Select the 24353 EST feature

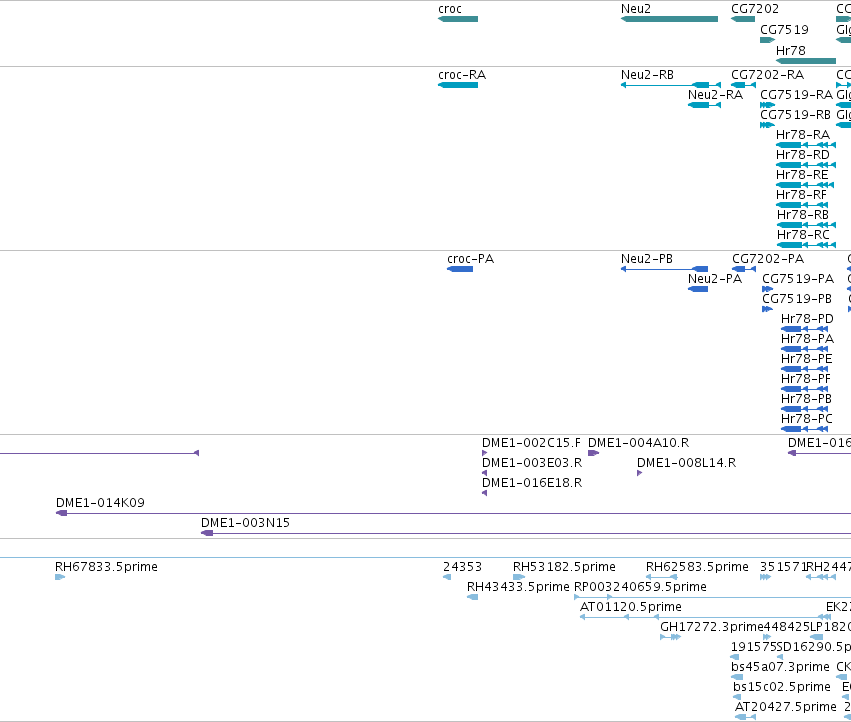tap(447, 577)
